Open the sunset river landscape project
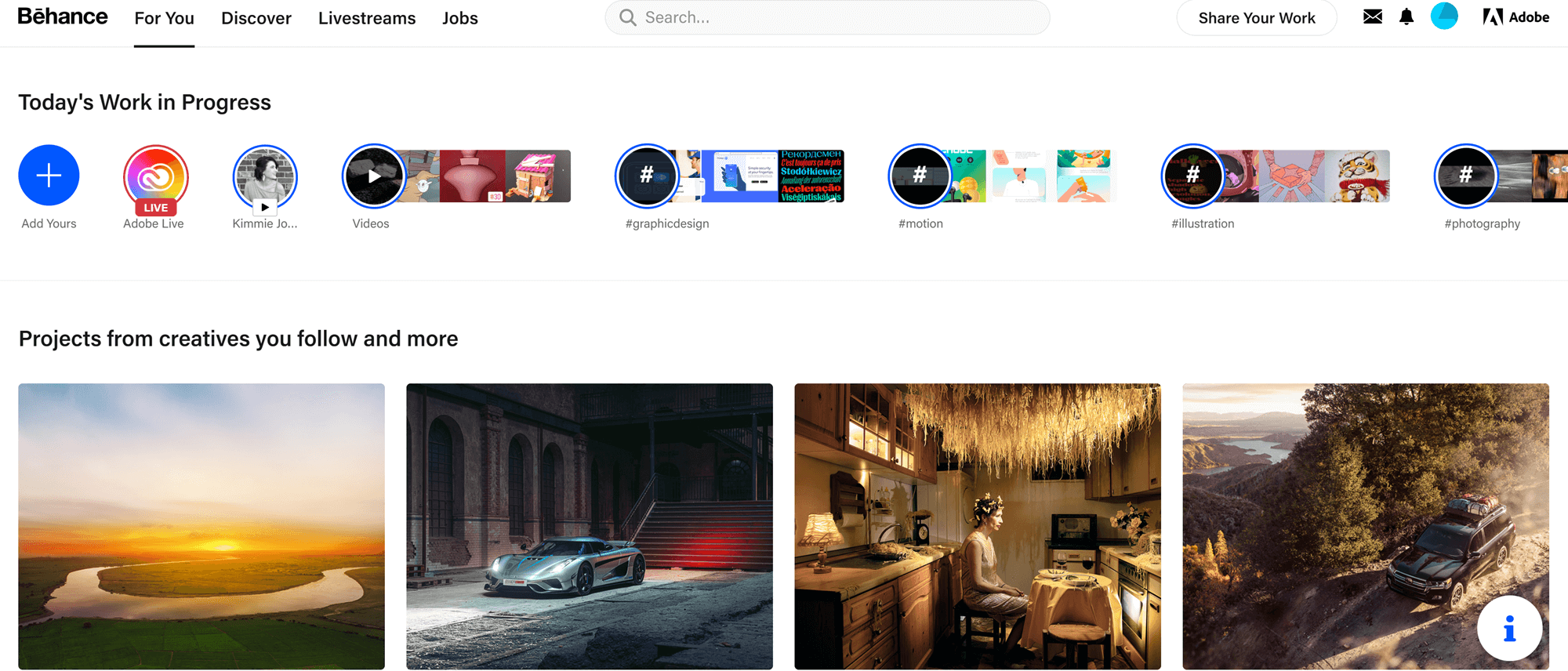The image size is (1568, 671). coord(201,526)
